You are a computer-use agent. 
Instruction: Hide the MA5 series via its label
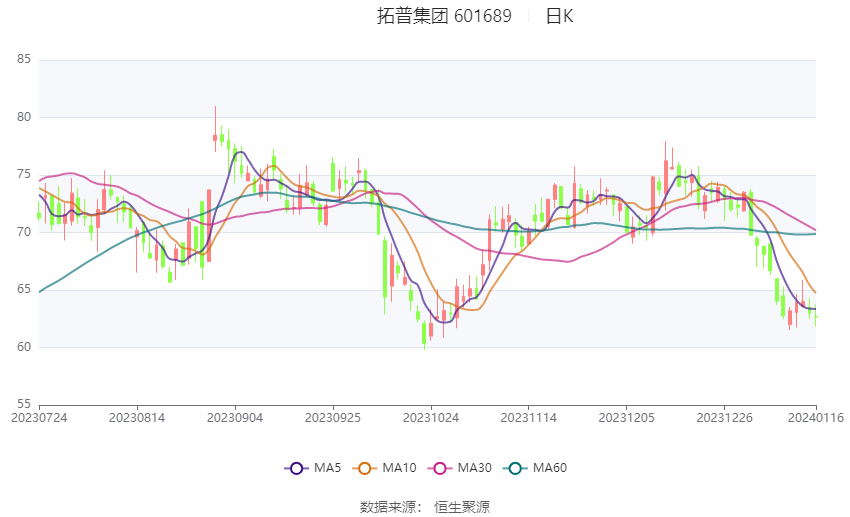tap(327, 468)
